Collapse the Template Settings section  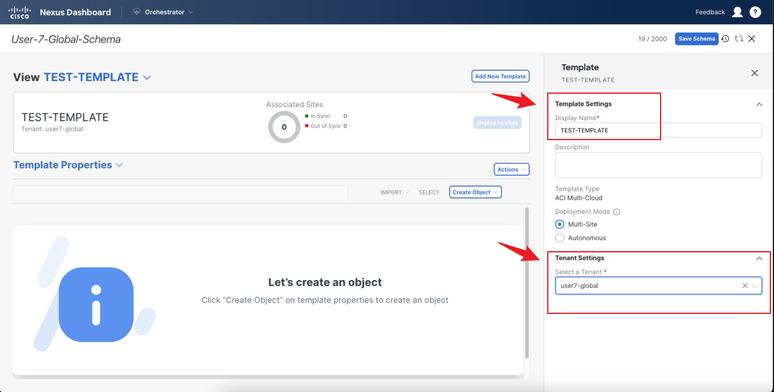point(759,104)
